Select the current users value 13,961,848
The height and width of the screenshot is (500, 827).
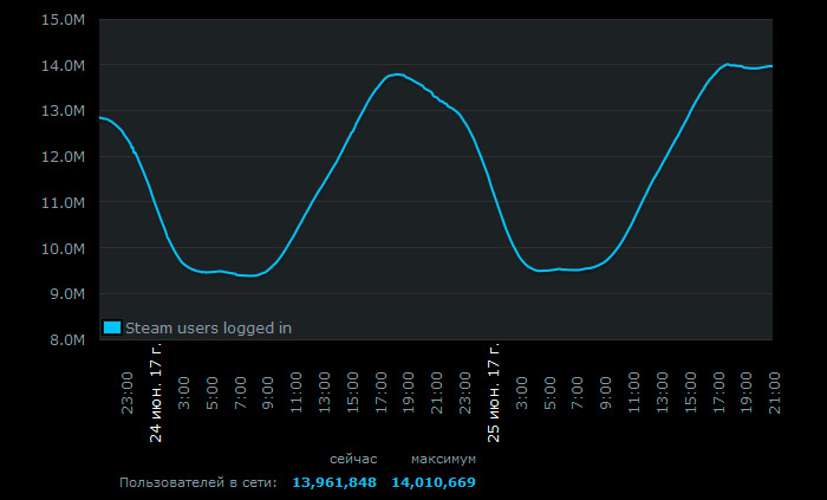coord(334,483)
